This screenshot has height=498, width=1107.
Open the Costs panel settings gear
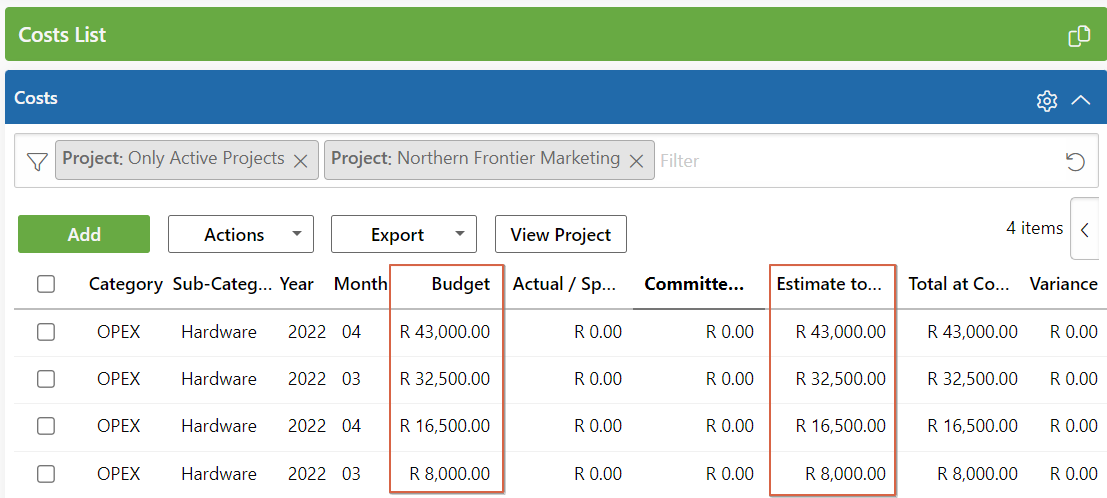coord(1047,100)
